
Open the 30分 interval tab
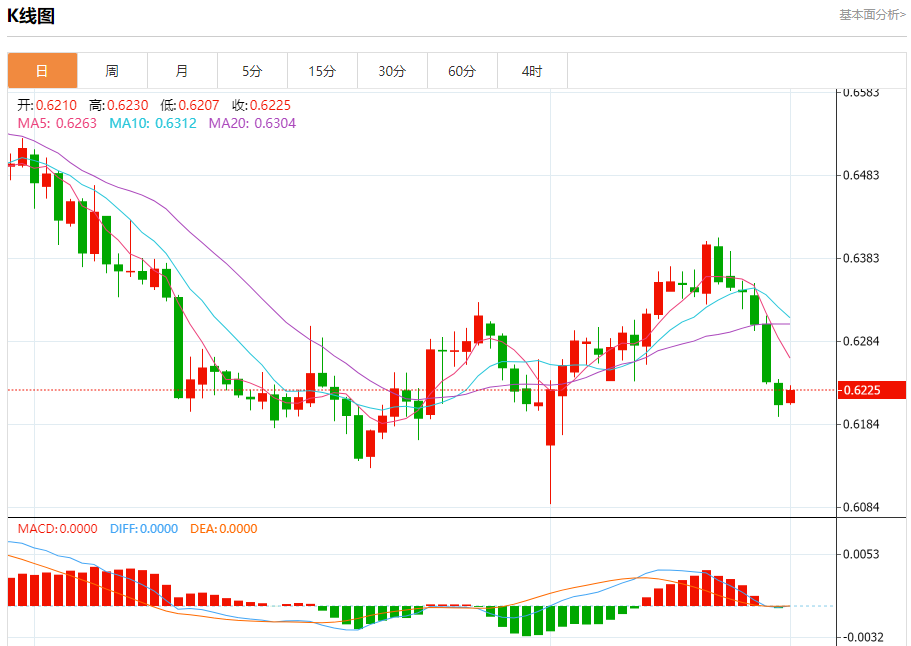click(x=392, y=71)
